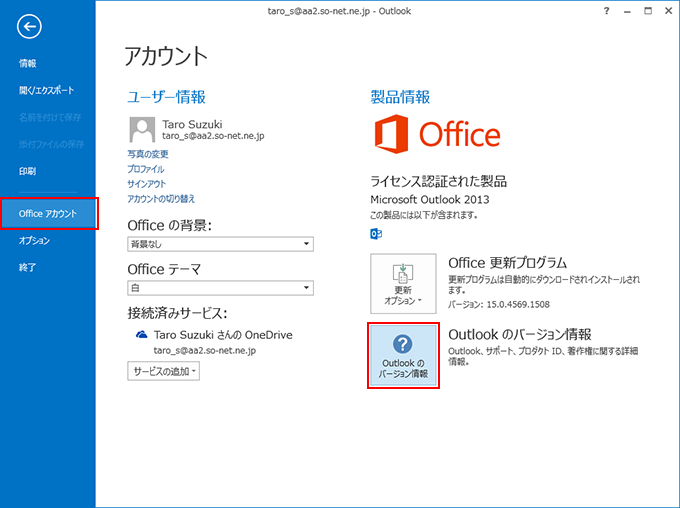
Task: Select 開く/エクスポート in sidebar
Action: click(46, 90)
